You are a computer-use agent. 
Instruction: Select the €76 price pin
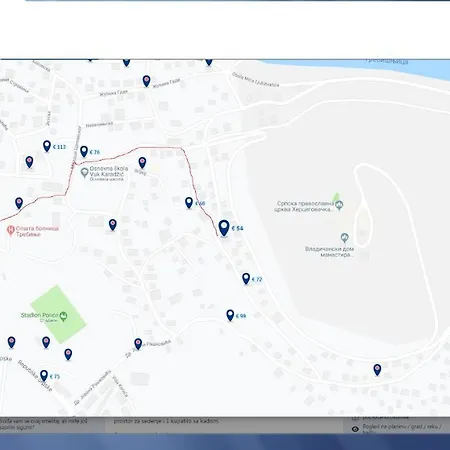(x=84, y=152)
